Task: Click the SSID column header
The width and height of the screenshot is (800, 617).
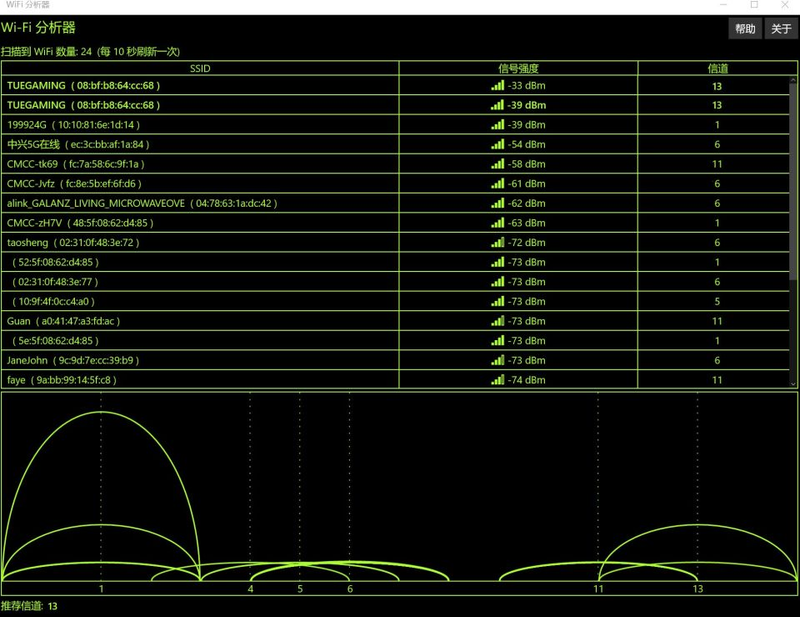Action: click(x=200, y=68)
